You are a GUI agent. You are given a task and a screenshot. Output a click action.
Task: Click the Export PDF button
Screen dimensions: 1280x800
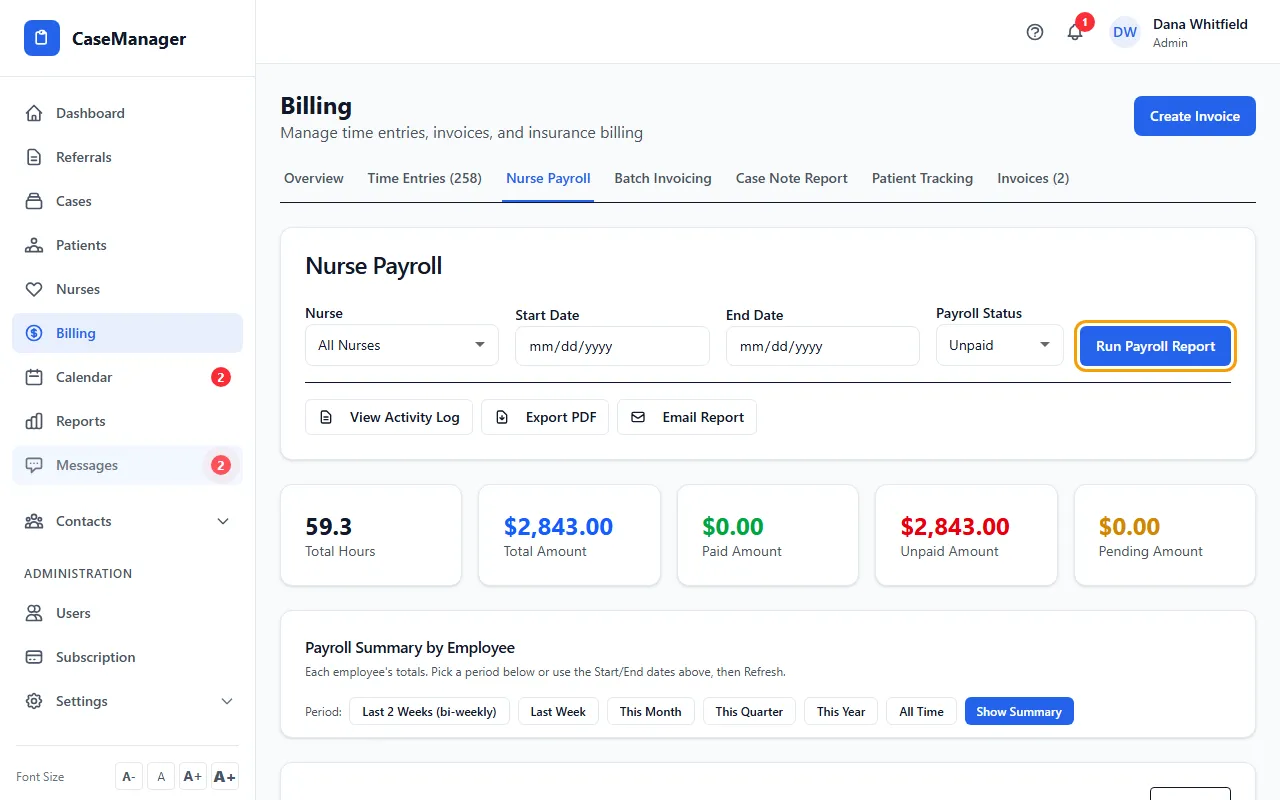(545, 417)
